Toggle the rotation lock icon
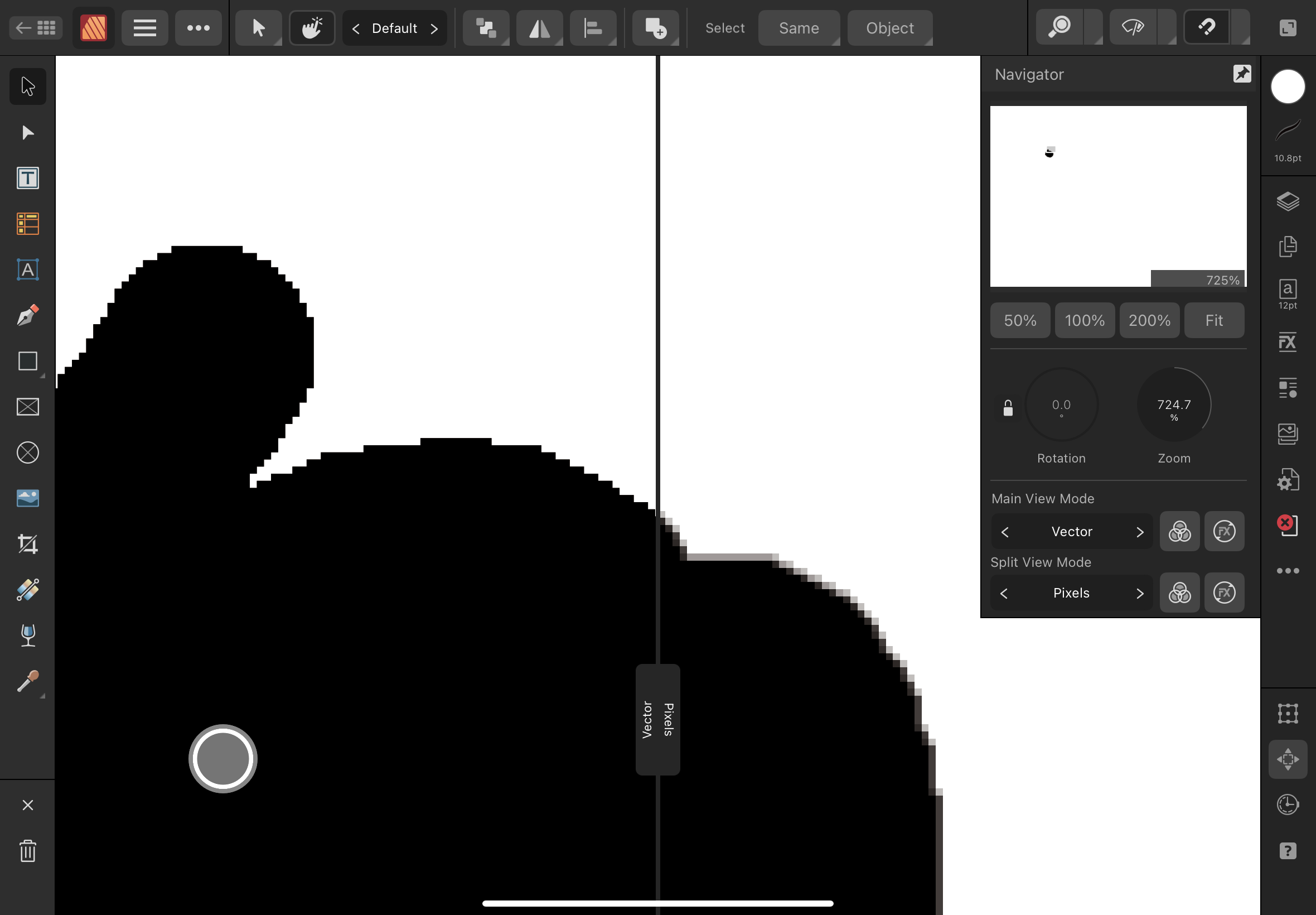 click(1008, 408)
